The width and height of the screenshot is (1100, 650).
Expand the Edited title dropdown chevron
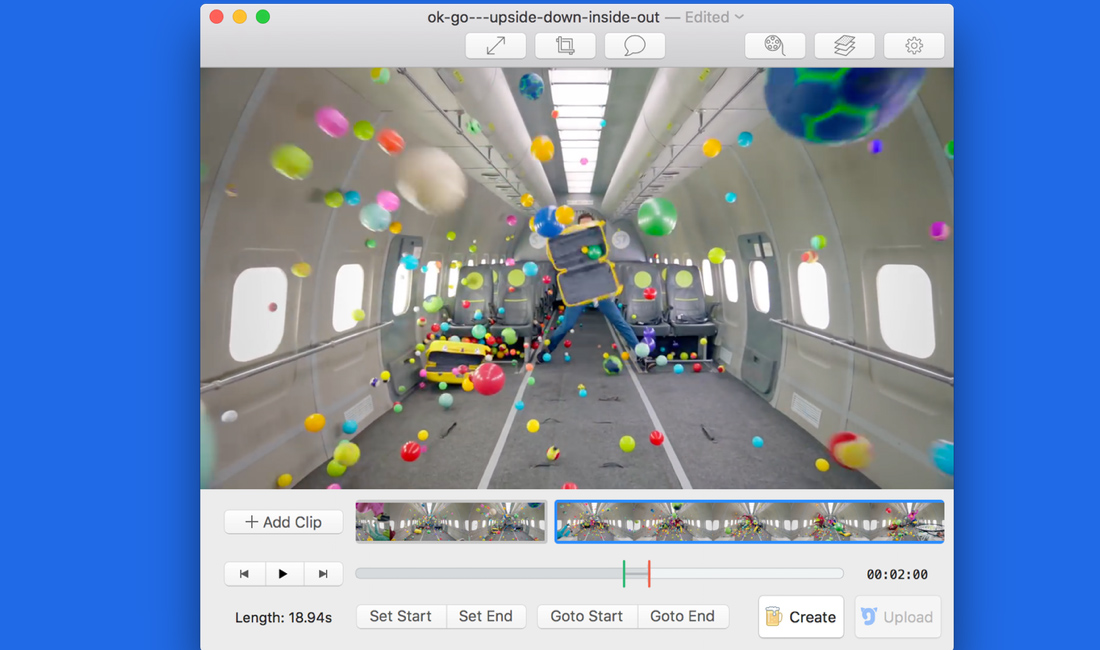click(x=739, y=17)
